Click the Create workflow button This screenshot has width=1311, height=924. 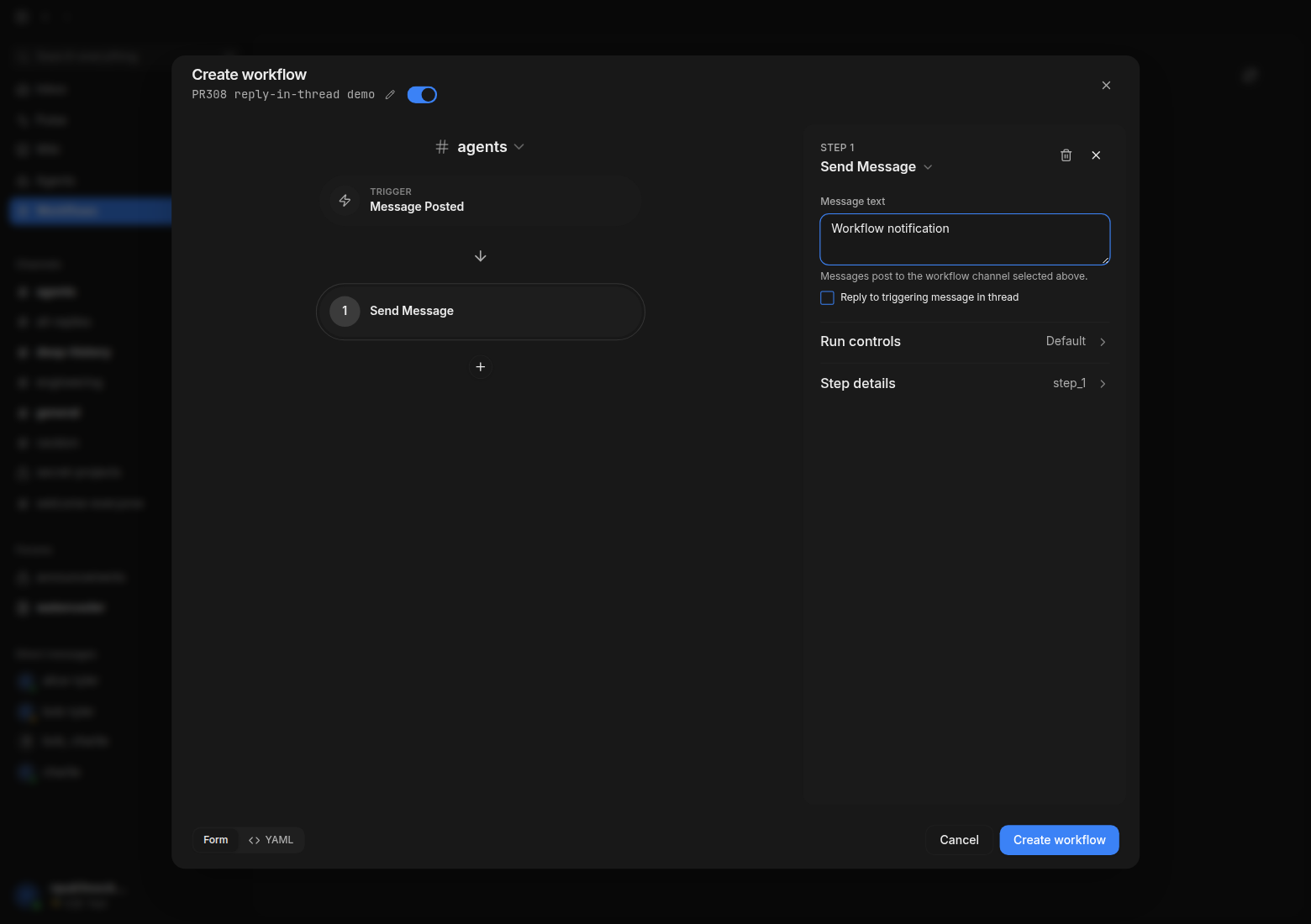coord(1059,840)
